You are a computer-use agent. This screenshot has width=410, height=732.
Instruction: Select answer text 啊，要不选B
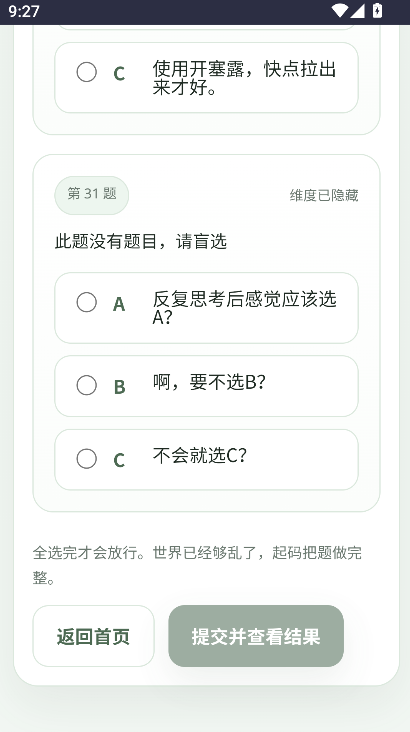[x=209, y=382]
